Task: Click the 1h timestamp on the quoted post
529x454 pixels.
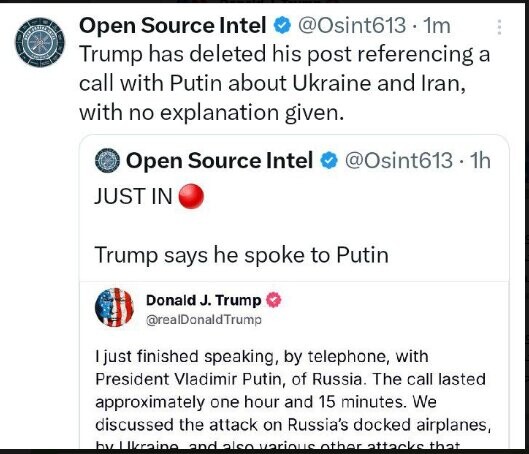Action: point(480,160)
